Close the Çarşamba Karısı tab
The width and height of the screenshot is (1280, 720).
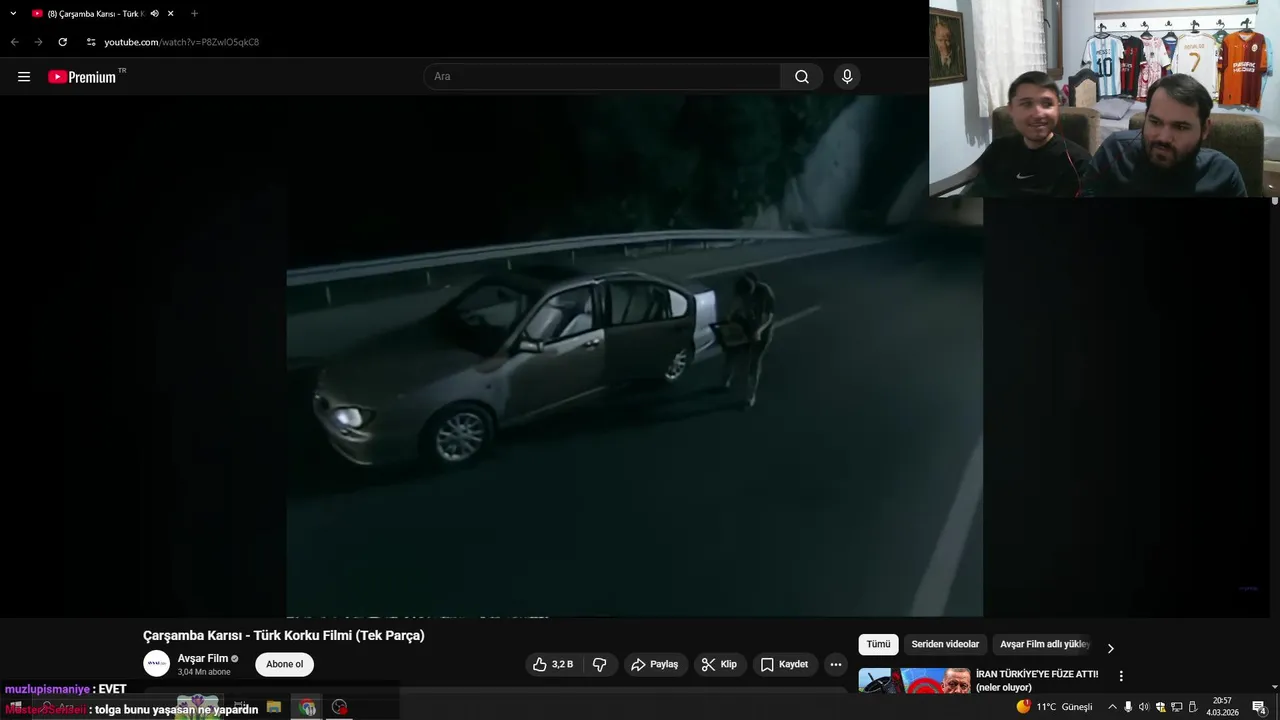170,14
